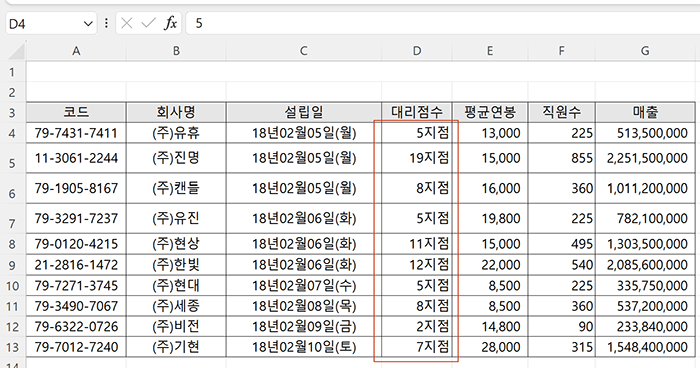700x368 pixels.
Task: Click the (주)진명 company cell
Action: [x=176, y=158]
